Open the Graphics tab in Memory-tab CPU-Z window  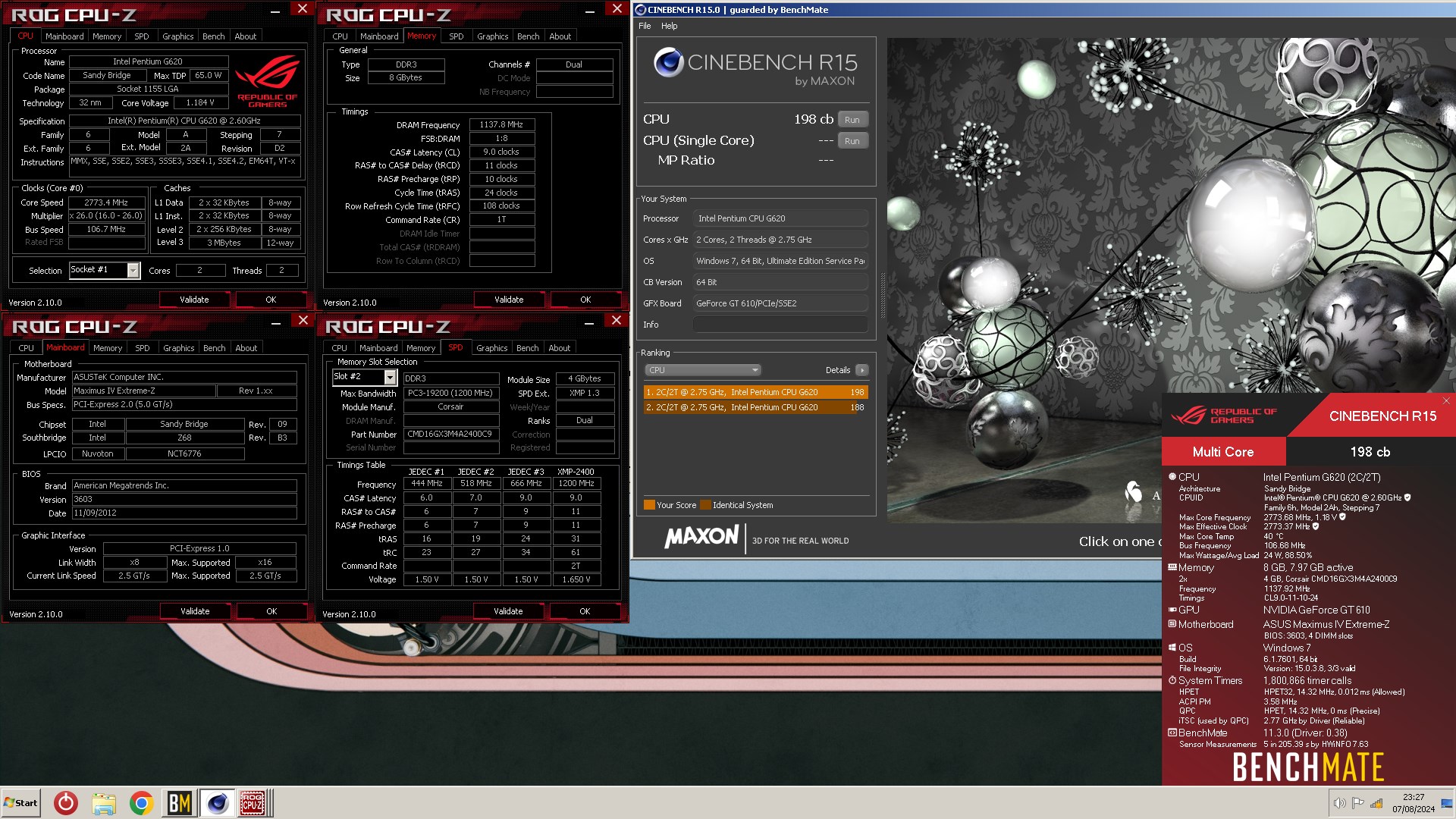click(492, 36)
